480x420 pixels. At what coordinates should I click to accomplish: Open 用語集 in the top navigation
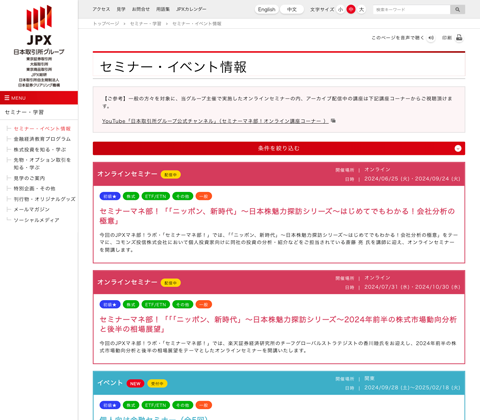pyautogui.click(x=163, y=9)
